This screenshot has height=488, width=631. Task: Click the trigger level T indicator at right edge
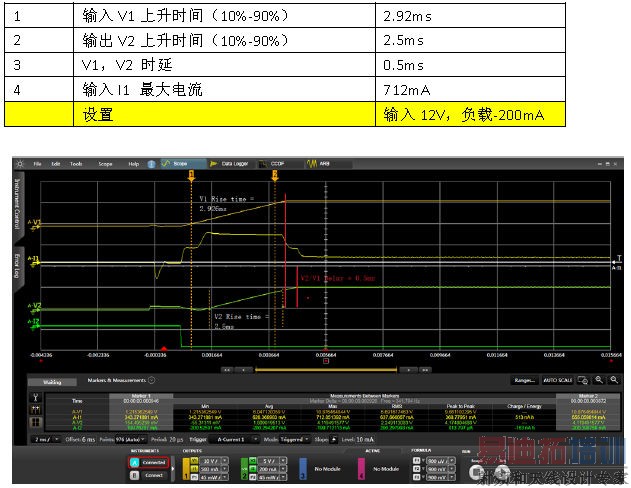pos(617,262)
